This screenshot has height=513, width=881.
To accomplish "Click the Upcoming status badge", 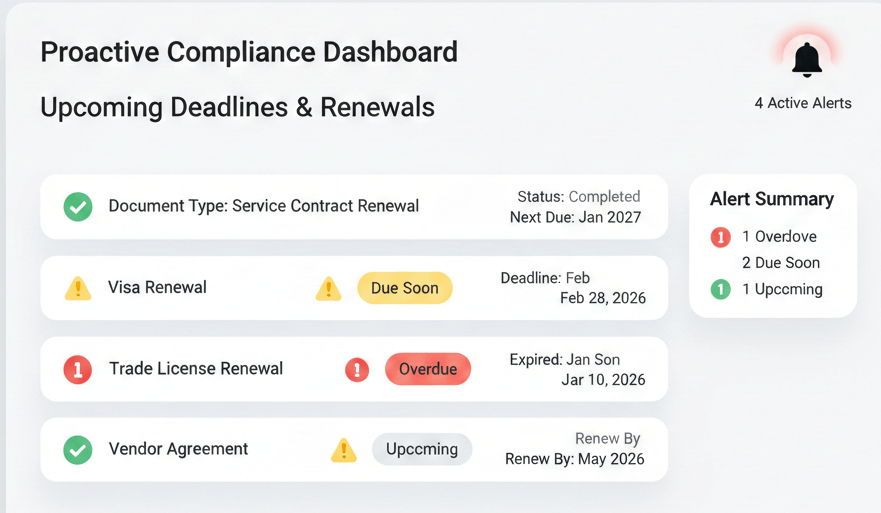I will point(422,449).
